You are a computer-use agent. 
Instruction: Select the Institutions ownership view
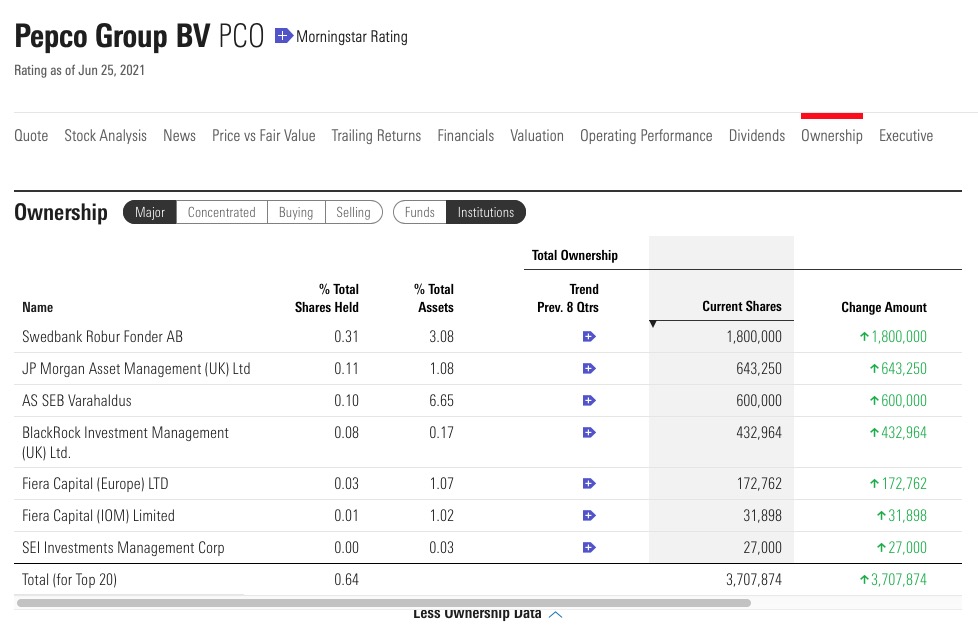[x=486, y=212]
